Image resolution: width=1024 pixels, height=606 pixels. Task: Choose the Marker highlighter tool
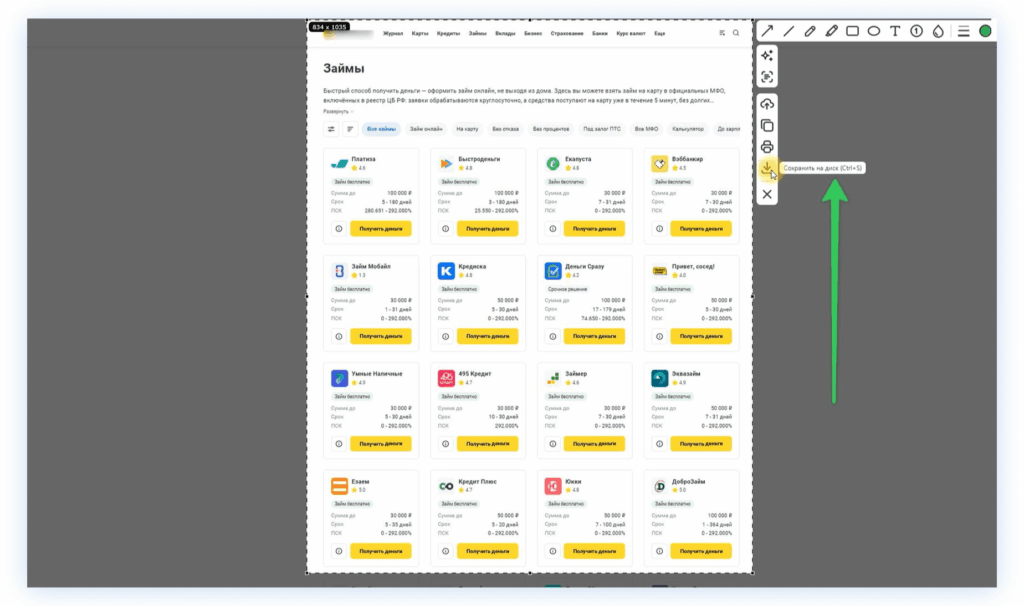coord(831,31)
